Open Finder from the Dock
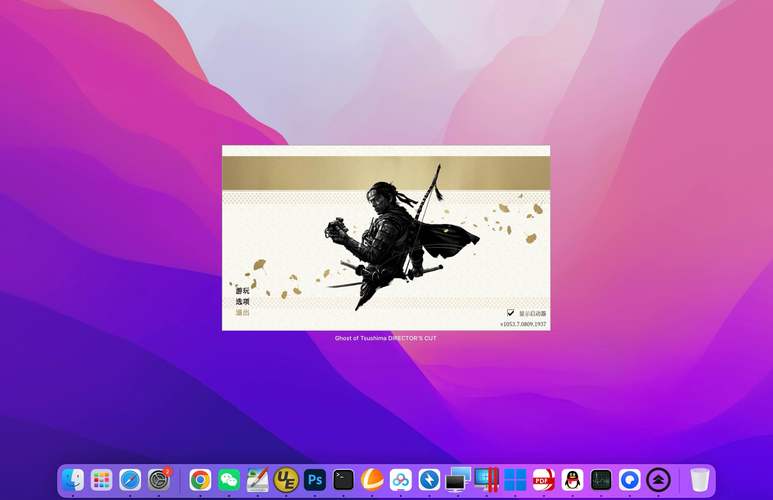This screenshot has width=773, height=500. tap(73, 479)
